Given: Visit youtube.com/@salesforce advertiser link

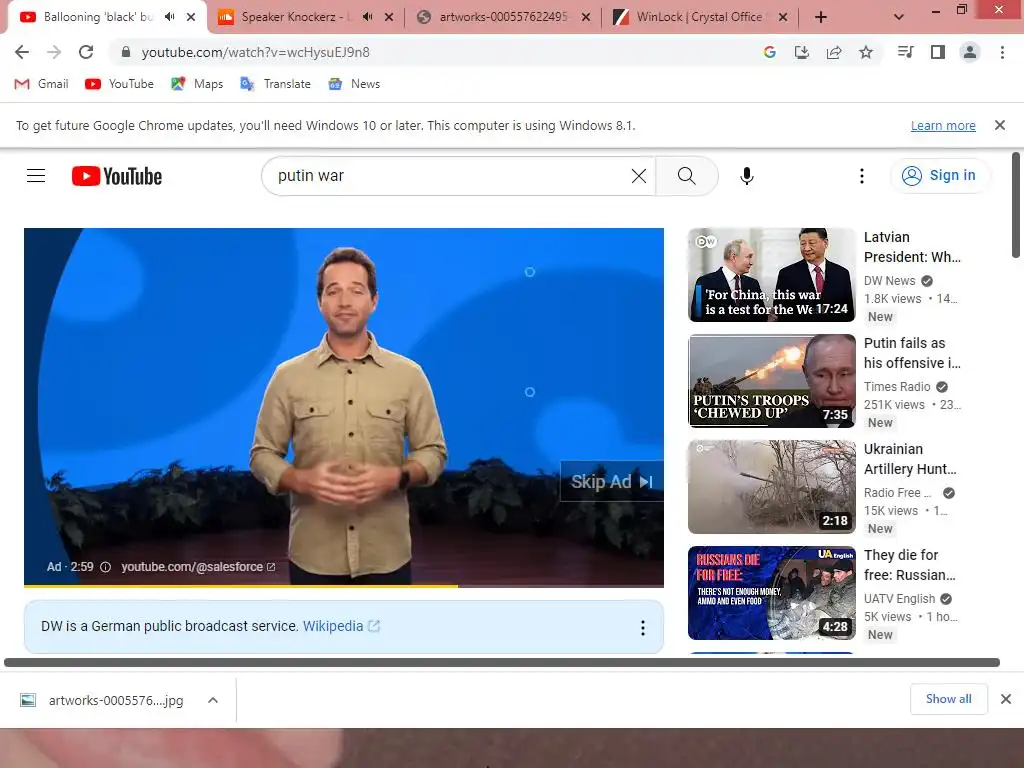Looking at the screenshot, I should pyautogui.click(x=198, y=567).
